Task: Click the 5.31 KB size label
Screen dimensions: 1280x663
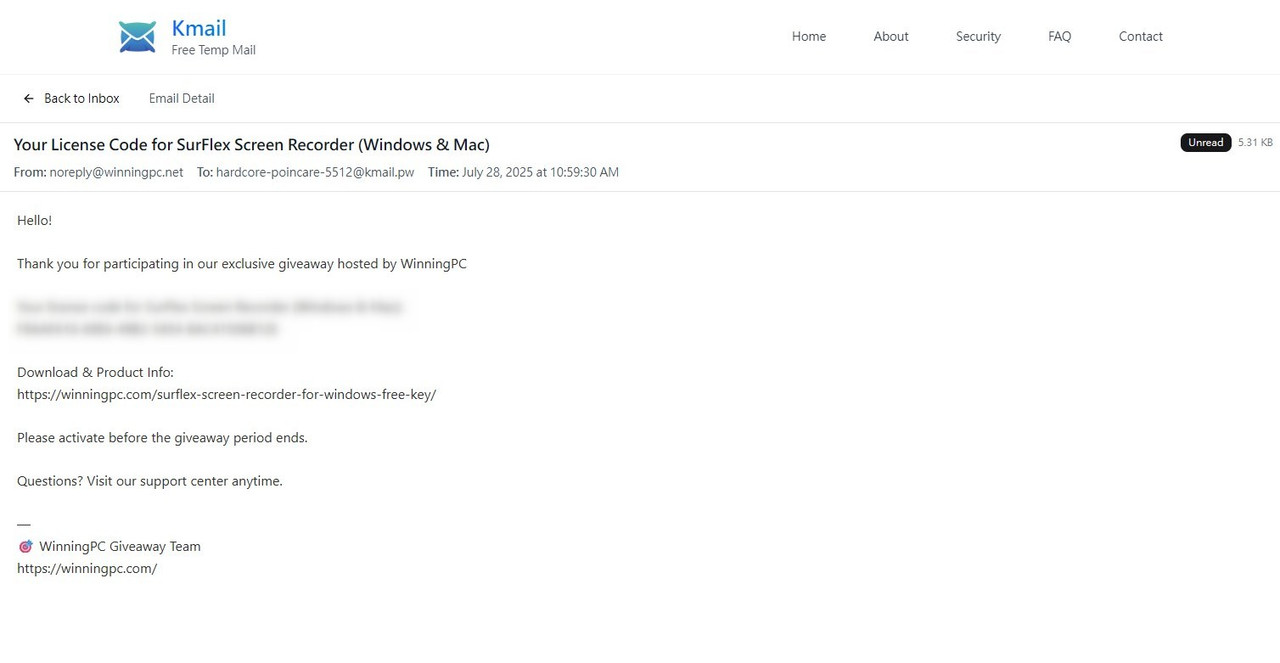Action: (1255, 142)
